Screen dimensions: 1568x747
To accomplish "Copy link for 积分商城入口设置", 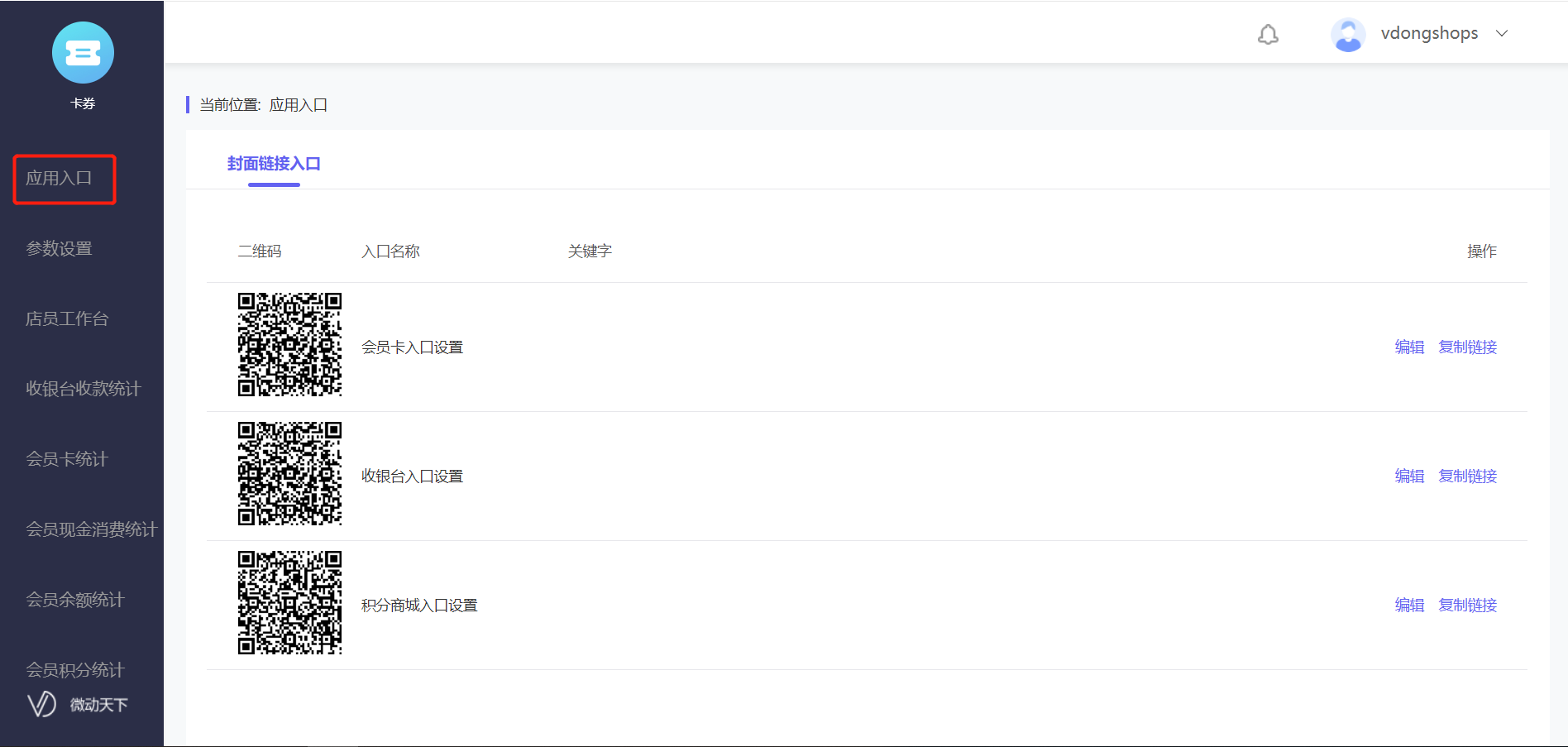I will pyautogui.click(x=1468, y=606).
